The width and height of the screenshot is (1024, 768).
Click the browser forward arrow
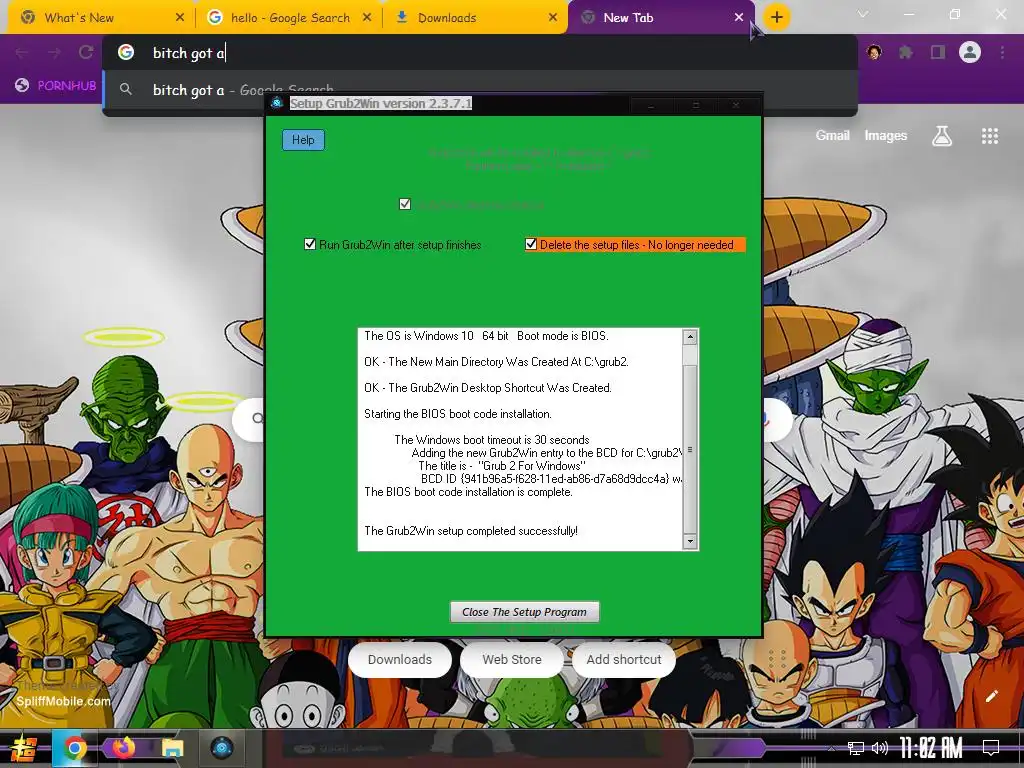click(54, 52)
